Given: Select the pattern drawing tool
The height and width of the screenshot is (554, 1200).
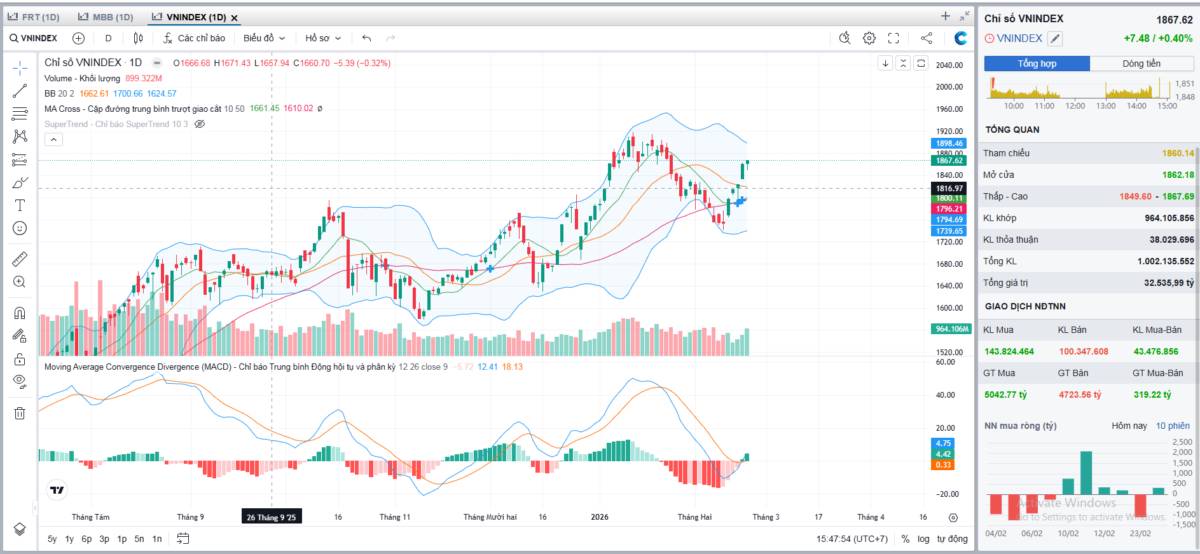Looking at the screenshot, I should pos(20,136).
